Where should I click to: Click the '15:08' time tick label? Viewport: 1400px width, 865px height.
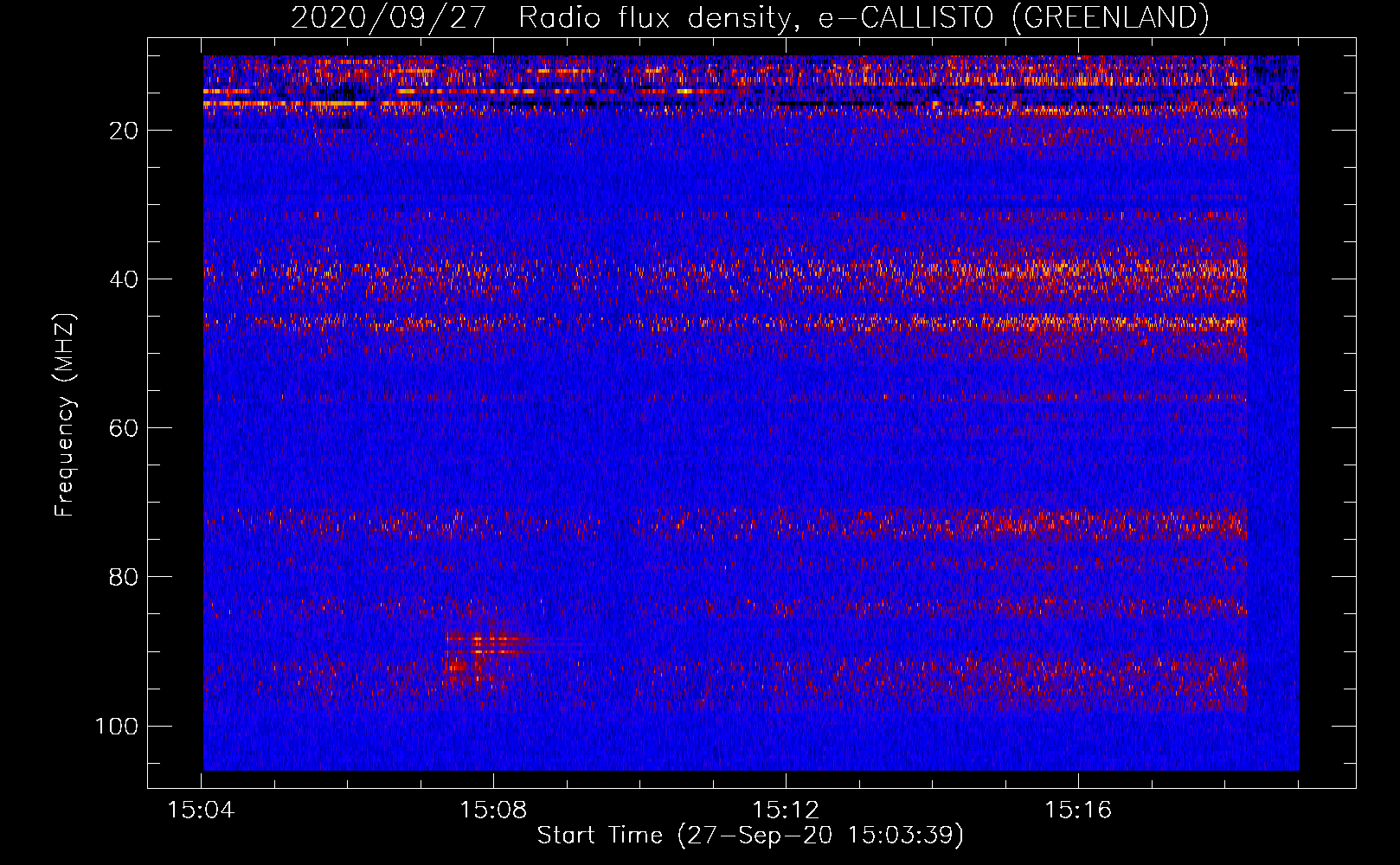[x=493, y=811]
